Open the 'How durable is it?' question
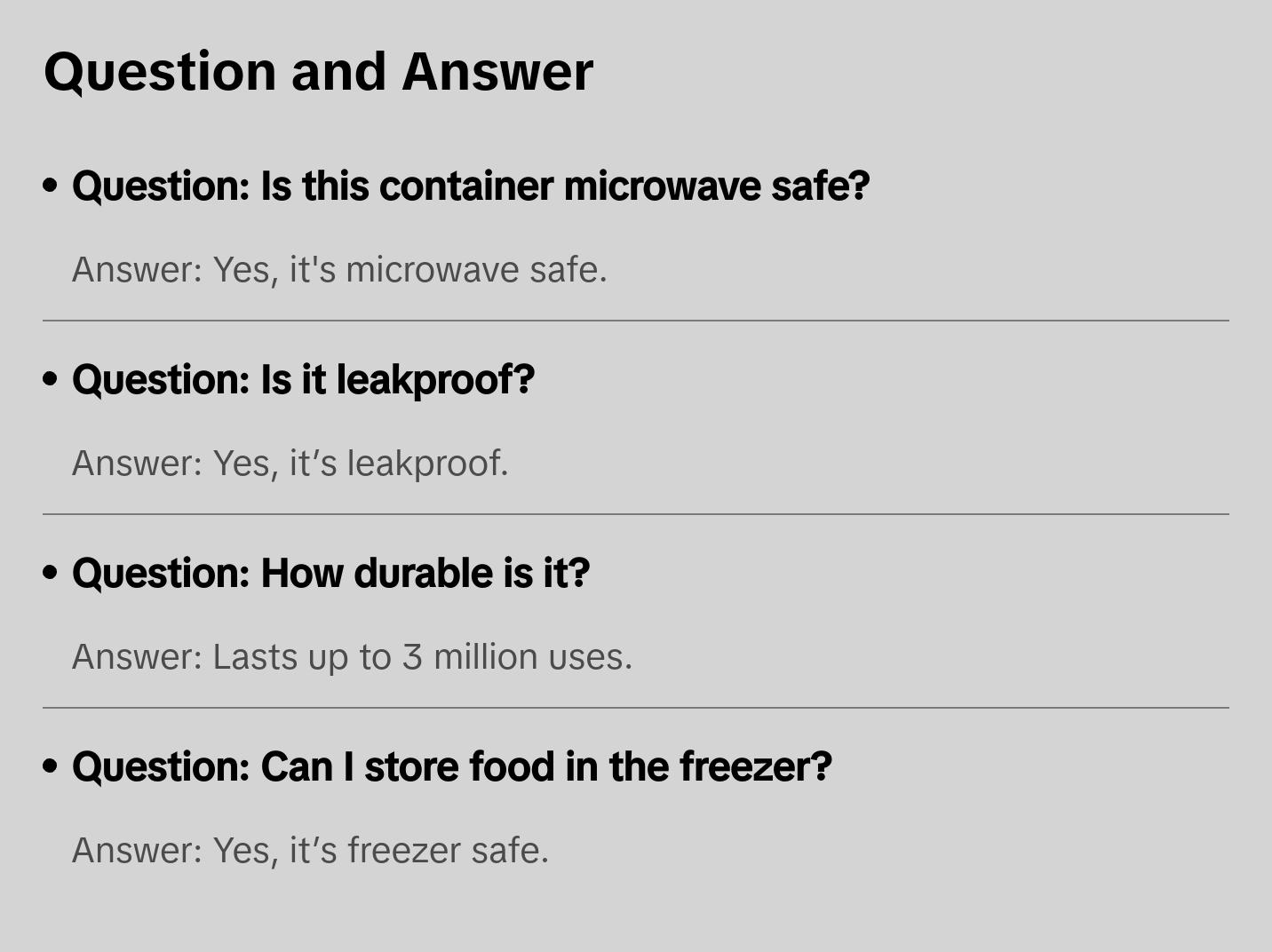The image size is (1272, 952). point(330,574)
